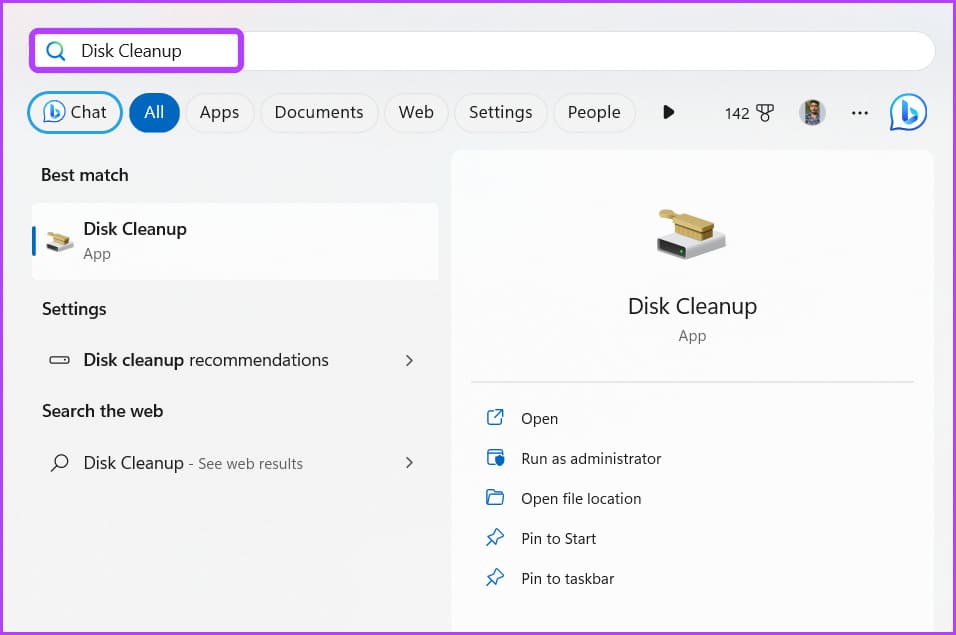The height and width of the screenshot is (635, 956).
Task: Select the All filter tab
Action: (x=154, y=112)
